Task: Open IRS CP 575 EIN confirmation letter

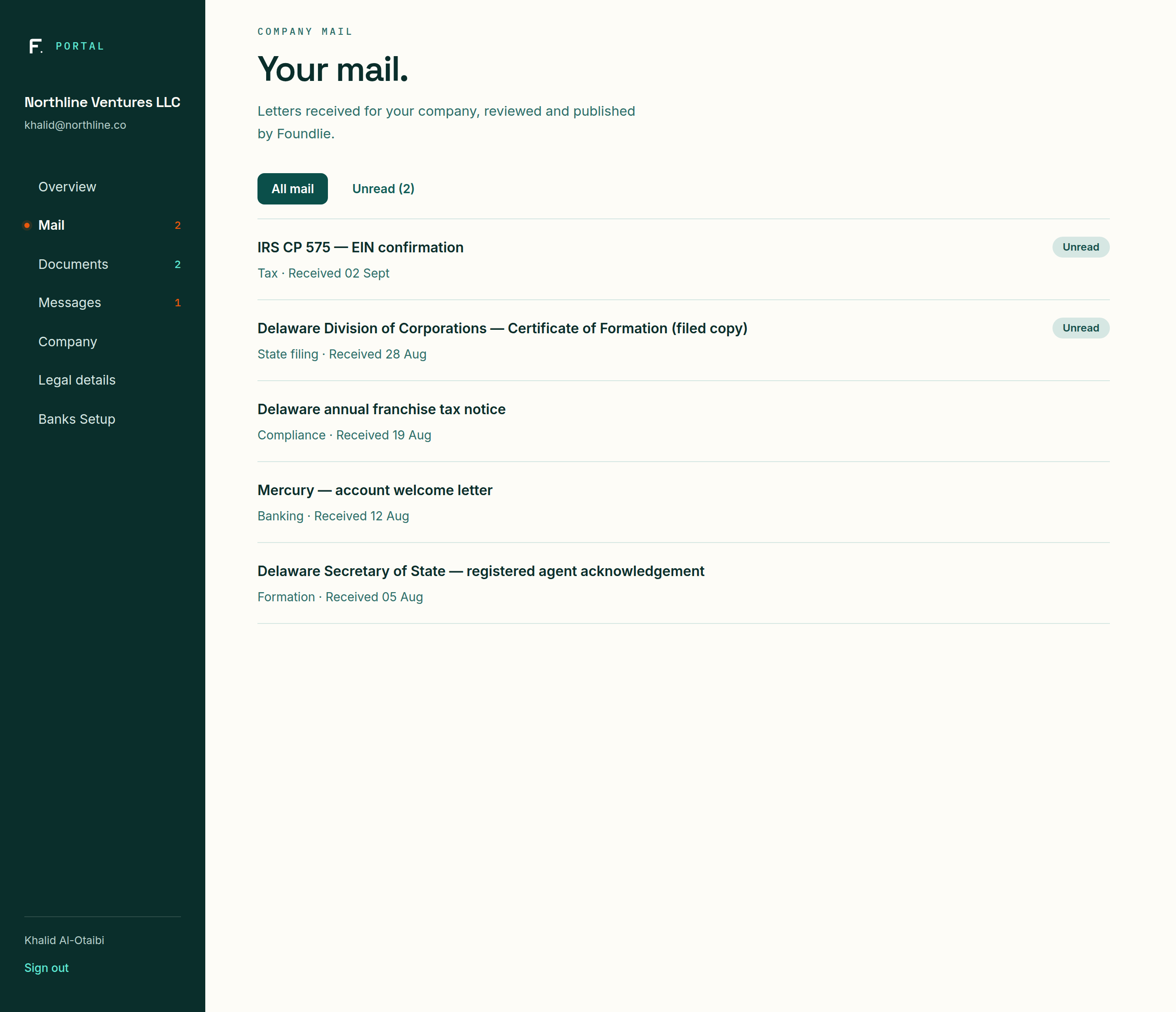Action: point(683,260)
